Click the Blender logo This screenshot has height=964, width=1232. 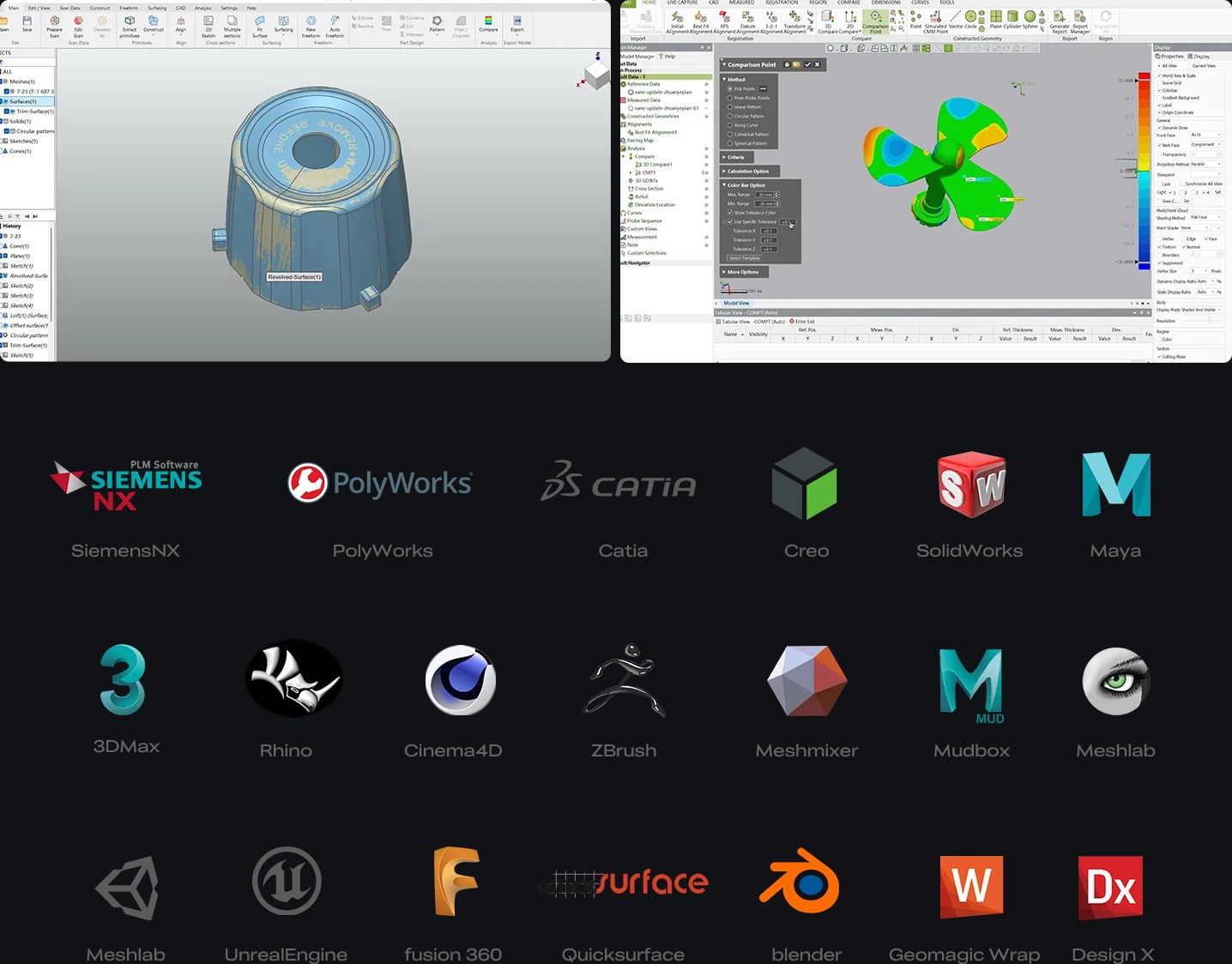(800, 881)
